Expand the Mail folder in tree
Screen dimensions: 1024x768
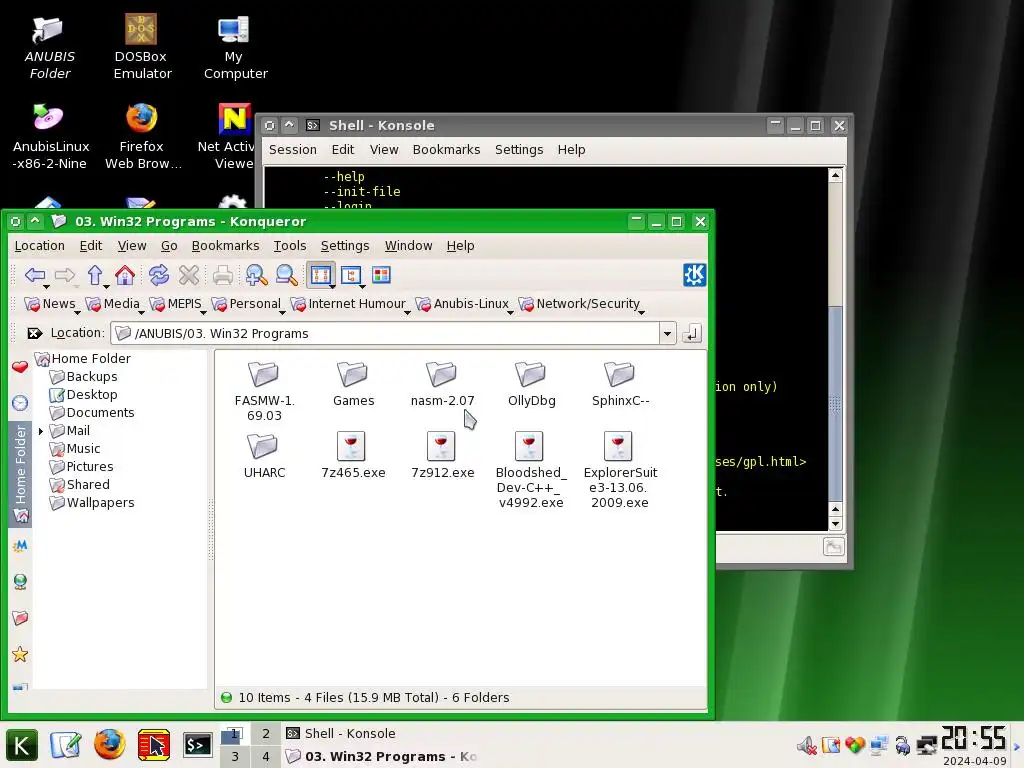coord(40,431)
